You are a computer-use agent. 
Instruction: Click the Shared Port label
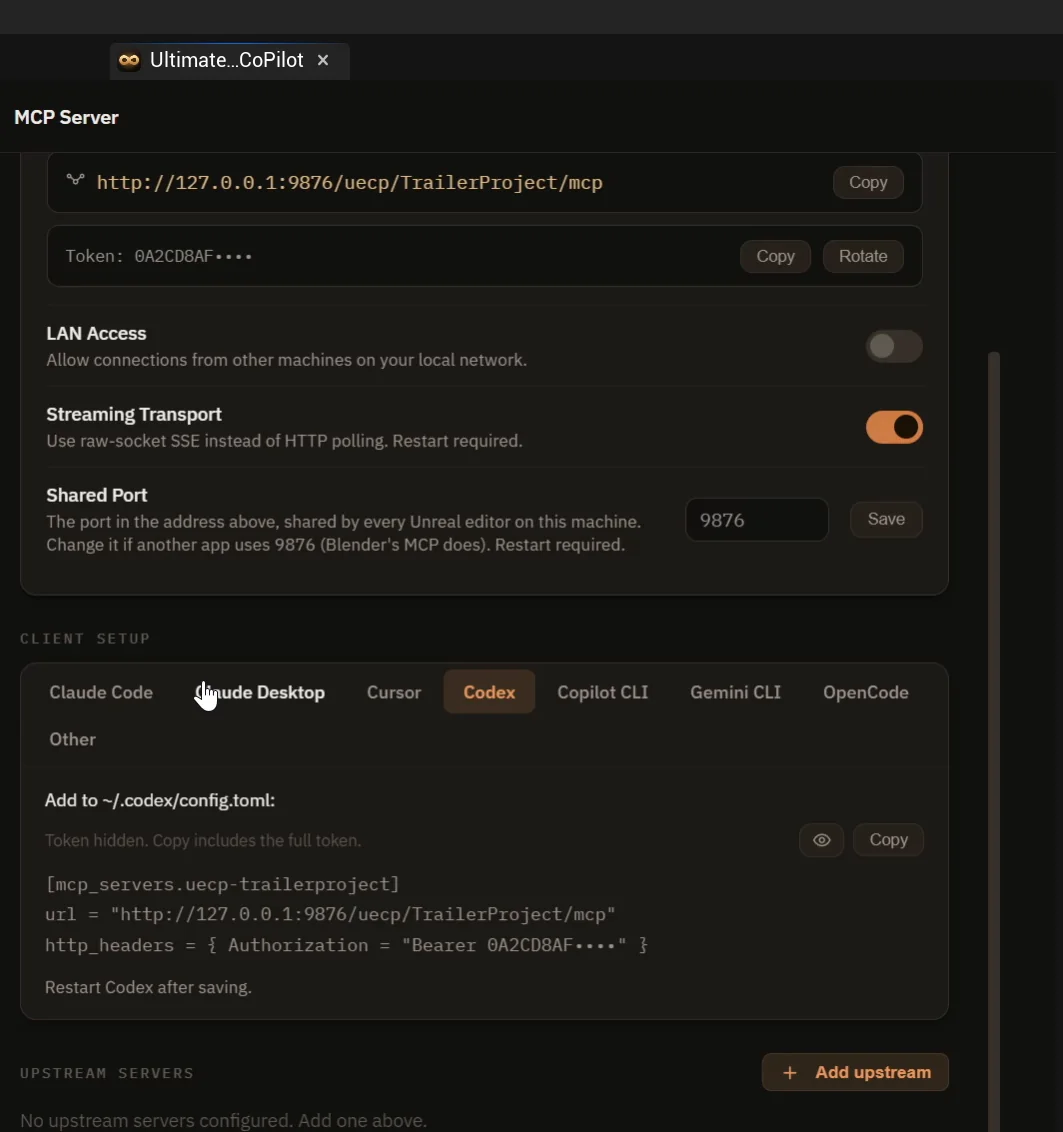click(x=97, y=495)
